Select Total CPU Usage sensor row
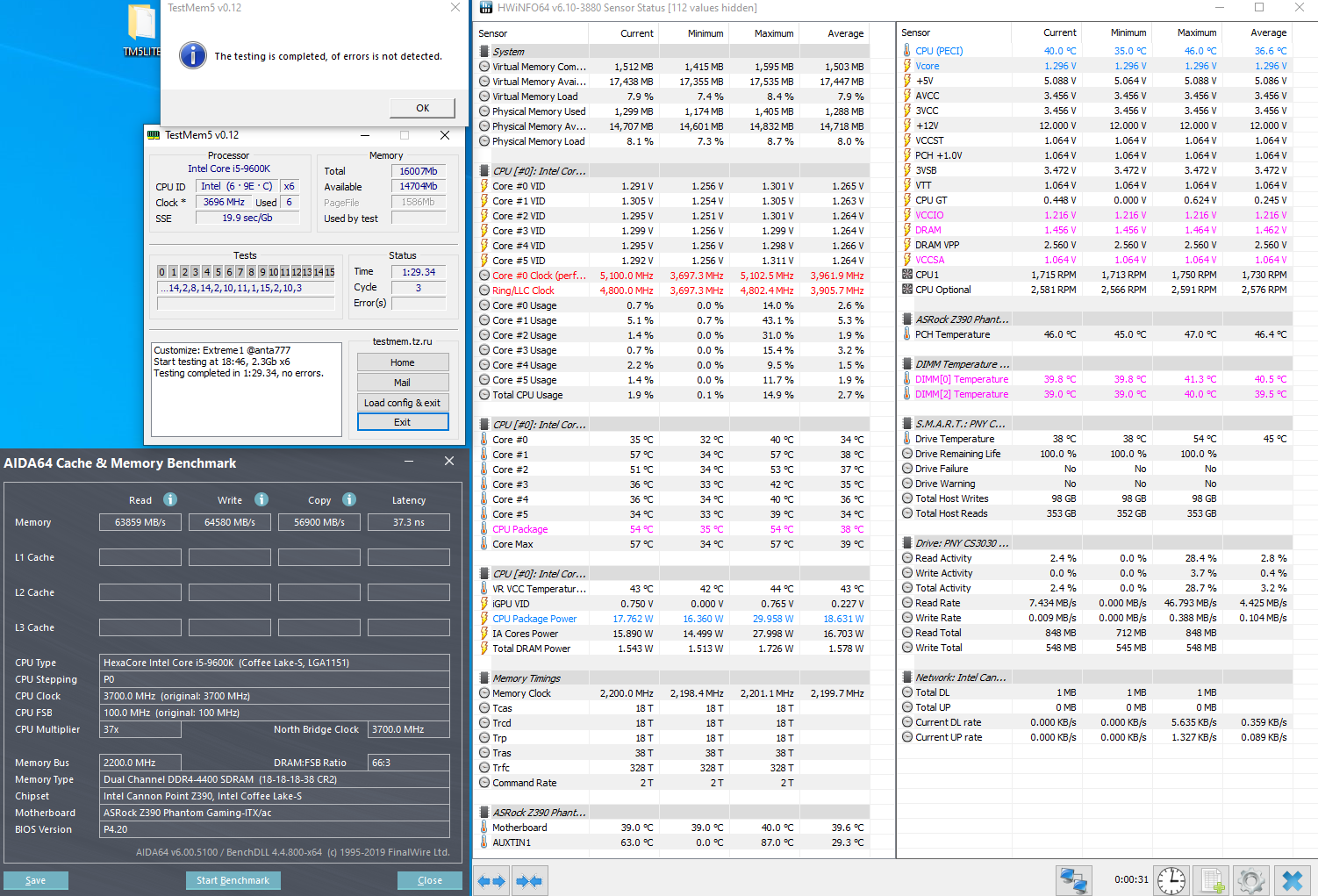Image resolution: width=1318 pixels, height=896 pixels. click(672, 395)
